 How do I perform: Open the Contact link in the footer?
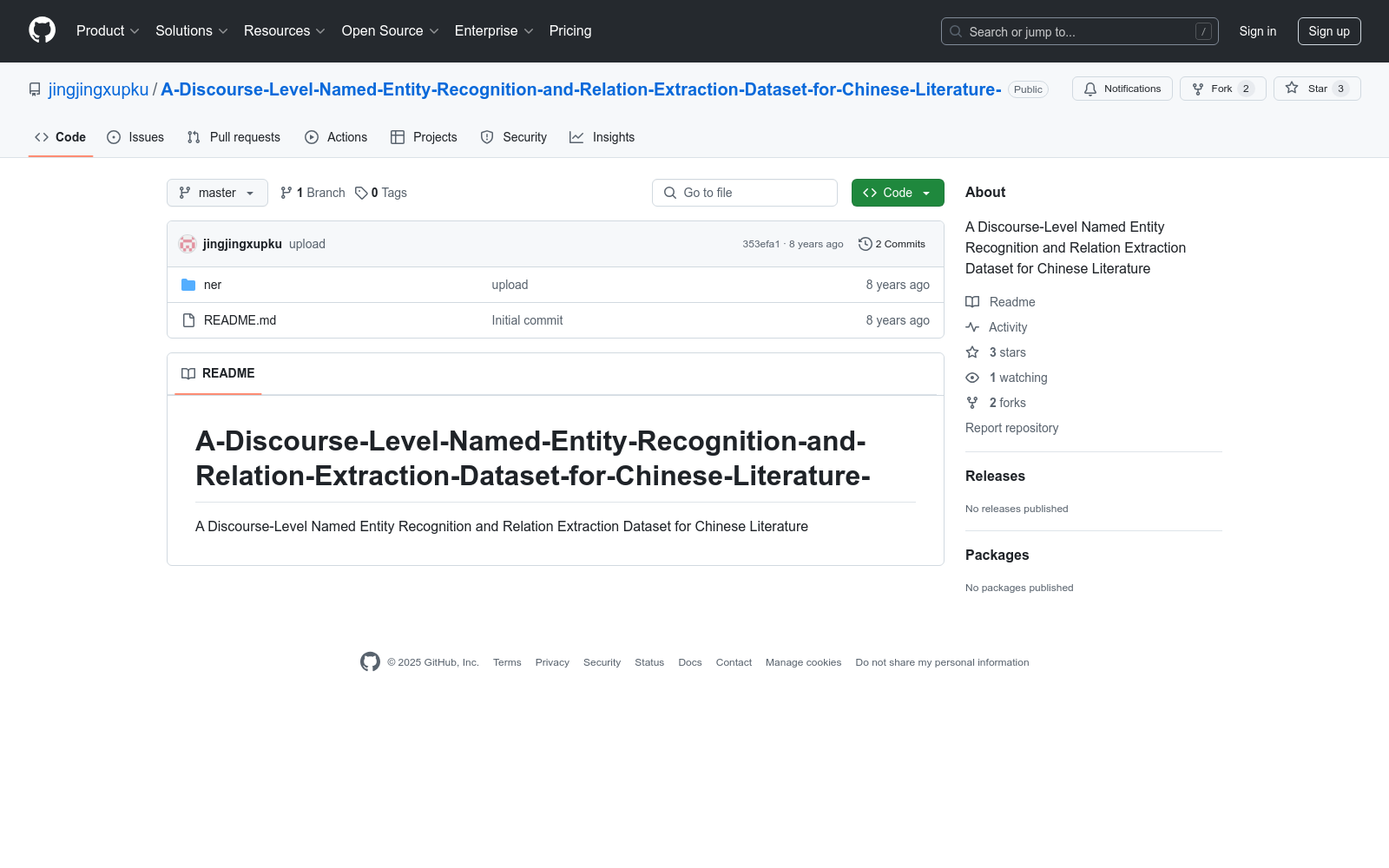pos(734,662)
